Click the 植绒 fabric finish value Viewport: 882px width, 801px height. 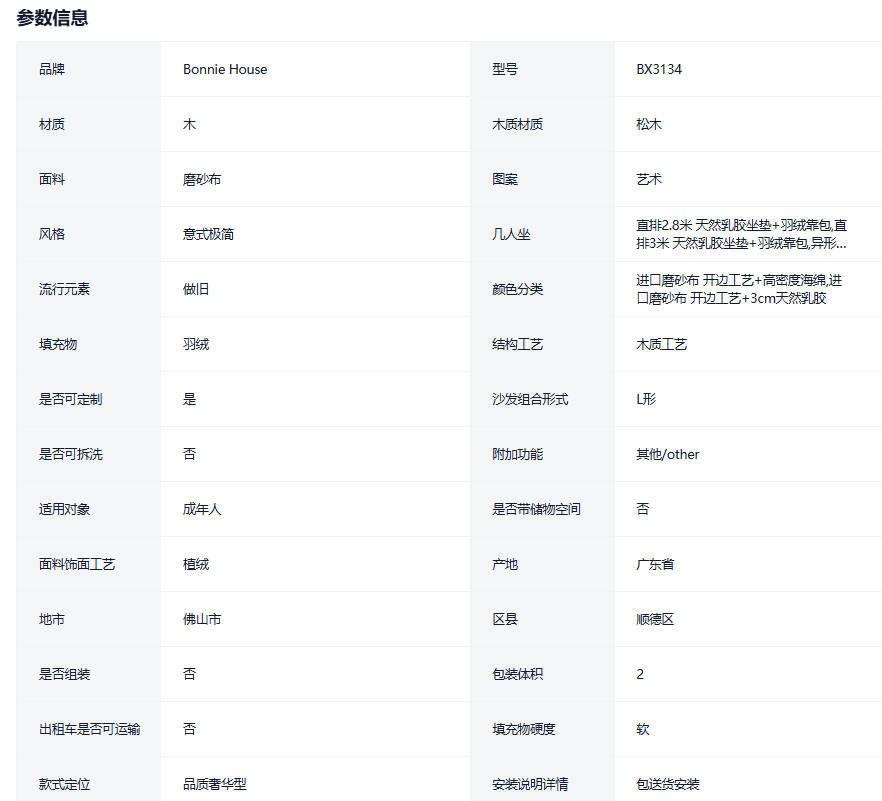196,564
